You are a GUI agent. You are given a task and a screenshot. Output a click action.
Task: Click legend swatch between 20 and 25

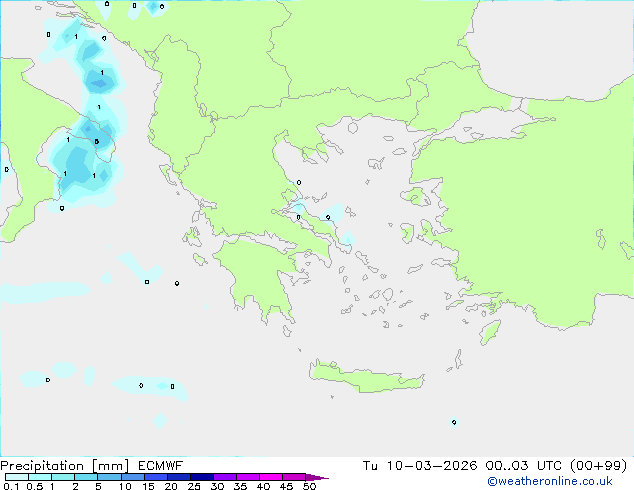(x=178, y=477)
